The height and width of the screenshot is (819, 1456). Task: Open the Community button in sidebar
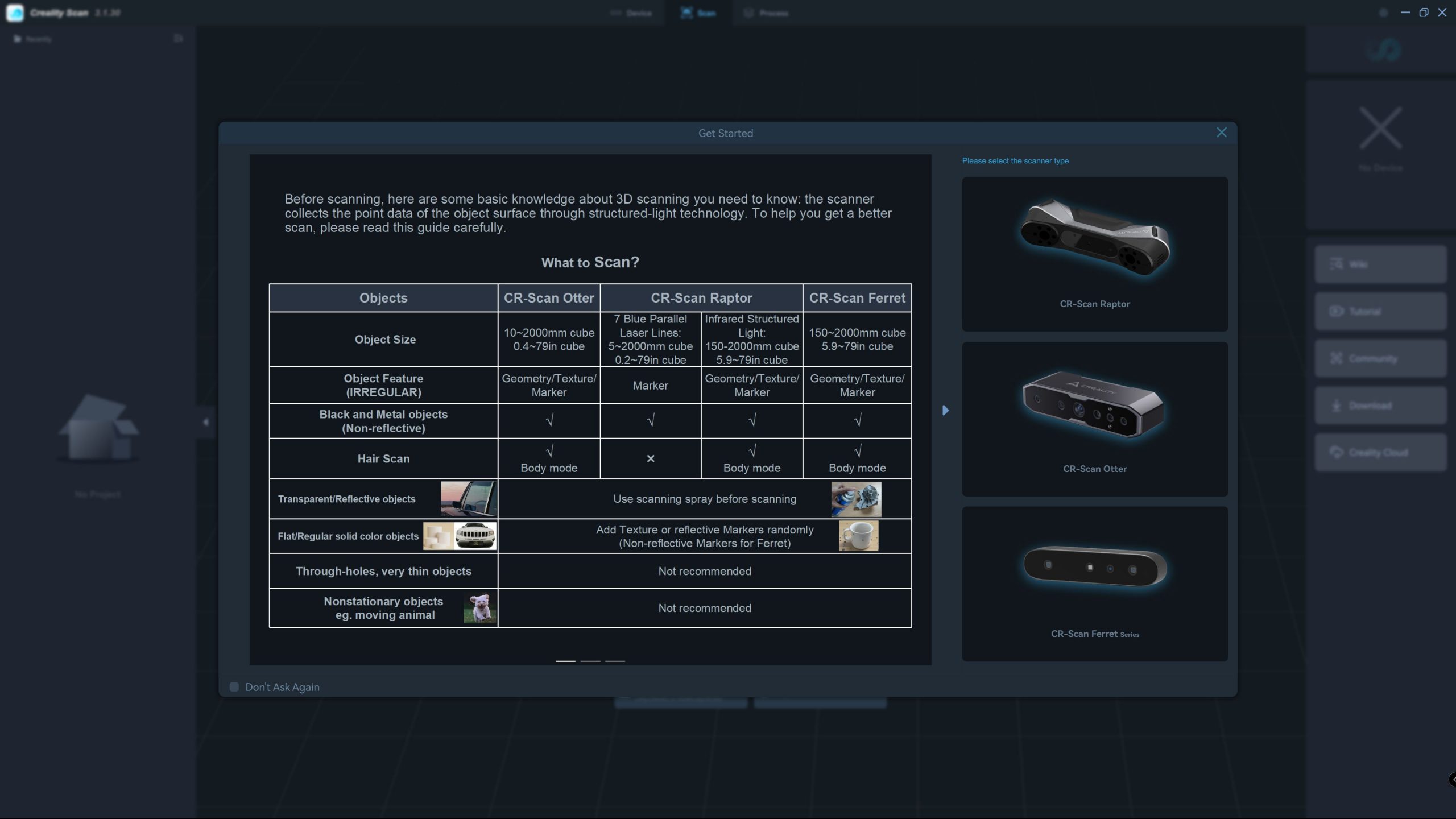coord(1380,358)
